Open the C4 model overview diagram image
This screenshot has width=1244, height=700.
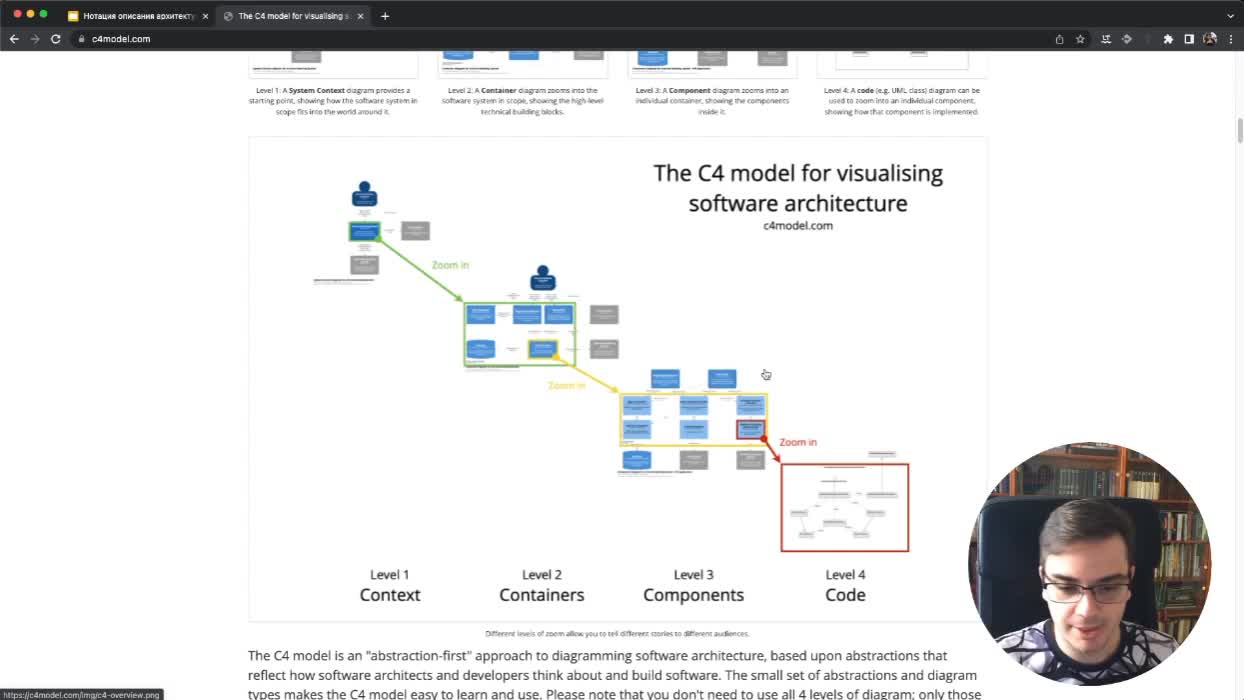(x=618, y=378)
